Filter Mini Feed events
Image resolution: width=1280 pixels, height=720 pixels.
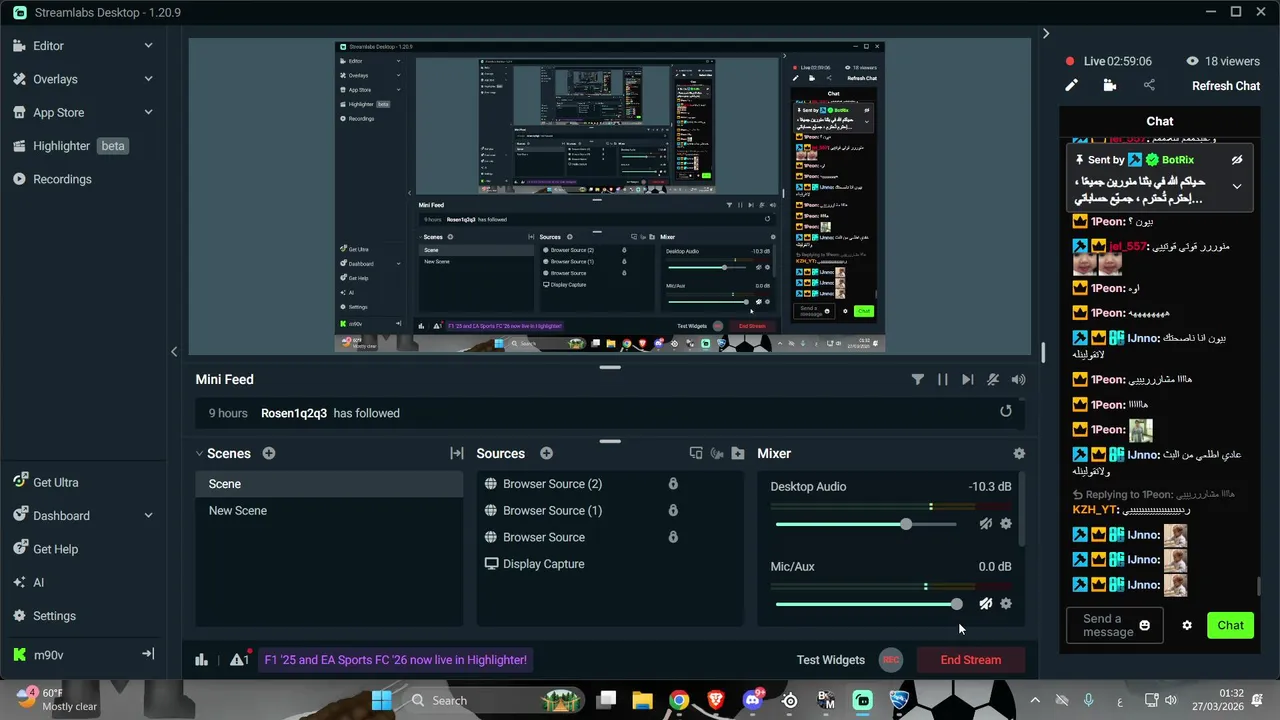[x=917, y=379]
